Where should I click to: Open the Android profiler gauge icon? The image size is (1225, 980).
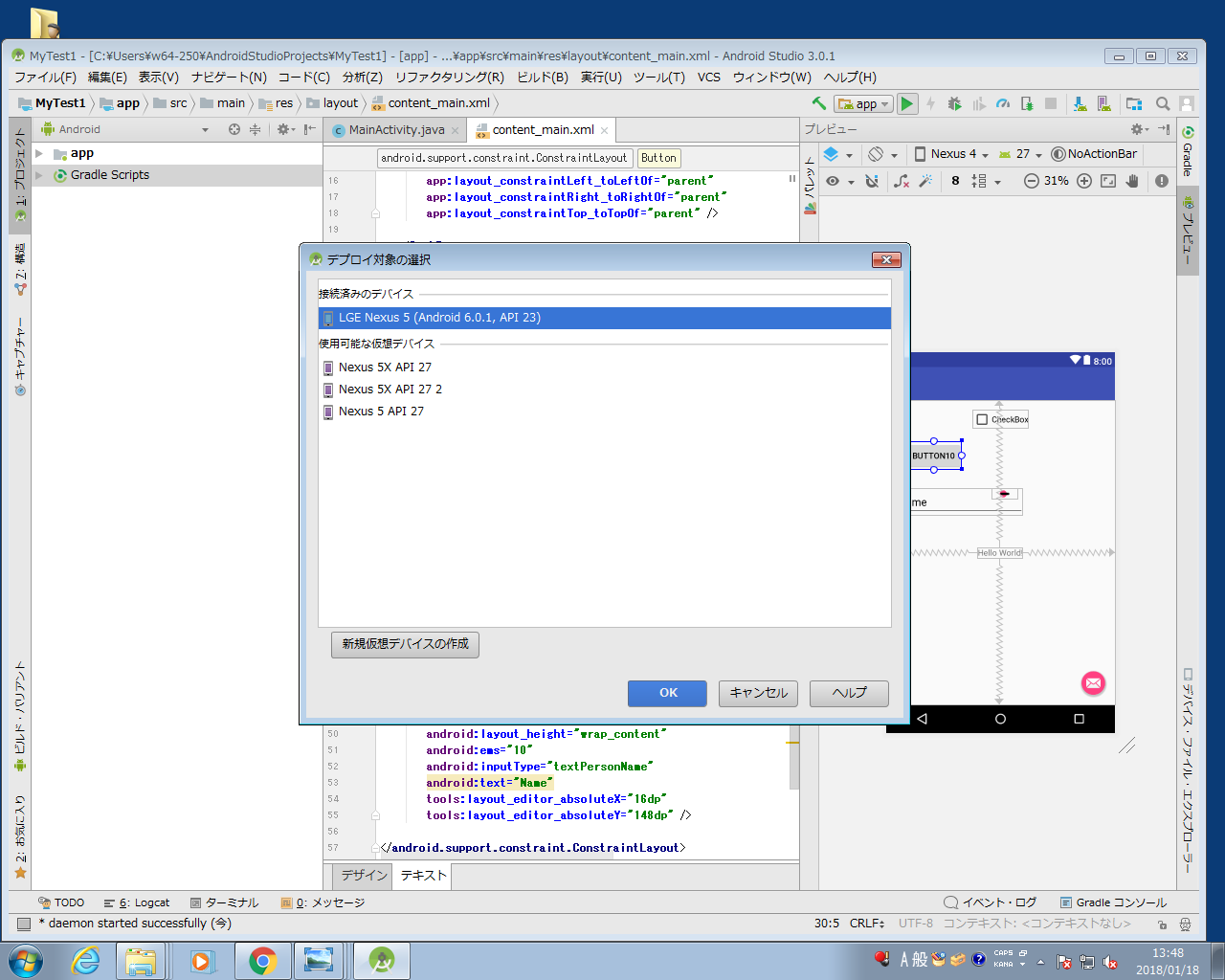1003,103
